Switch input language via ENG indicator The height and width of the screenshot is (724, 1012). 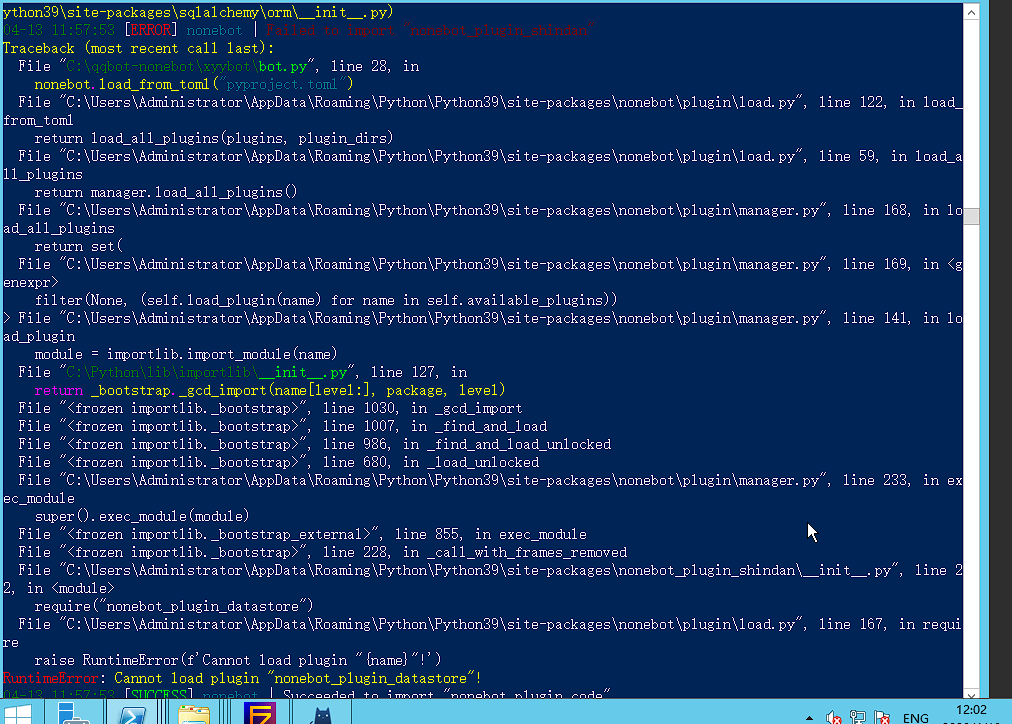tap(915, 718)
